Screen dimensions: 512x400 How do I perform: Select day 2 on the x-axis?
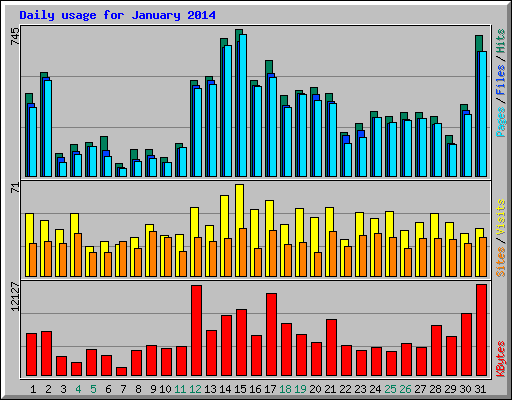[48, 389]
